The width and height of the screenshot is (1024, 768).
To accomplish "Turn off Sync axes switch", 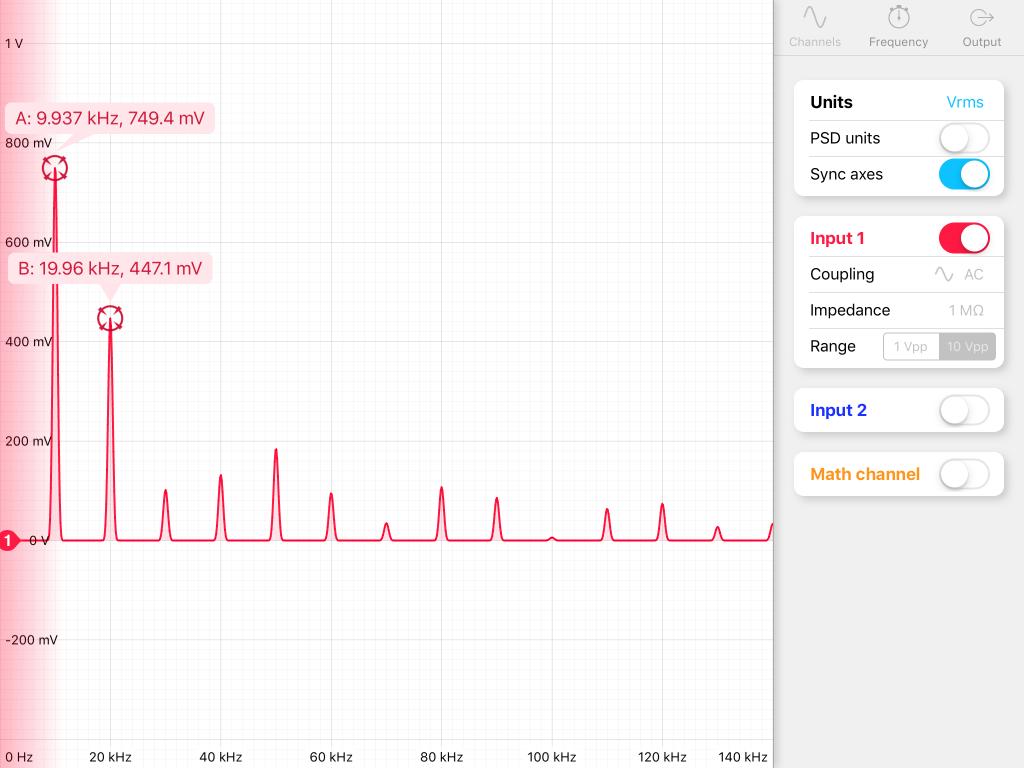I will coord(964,174).
